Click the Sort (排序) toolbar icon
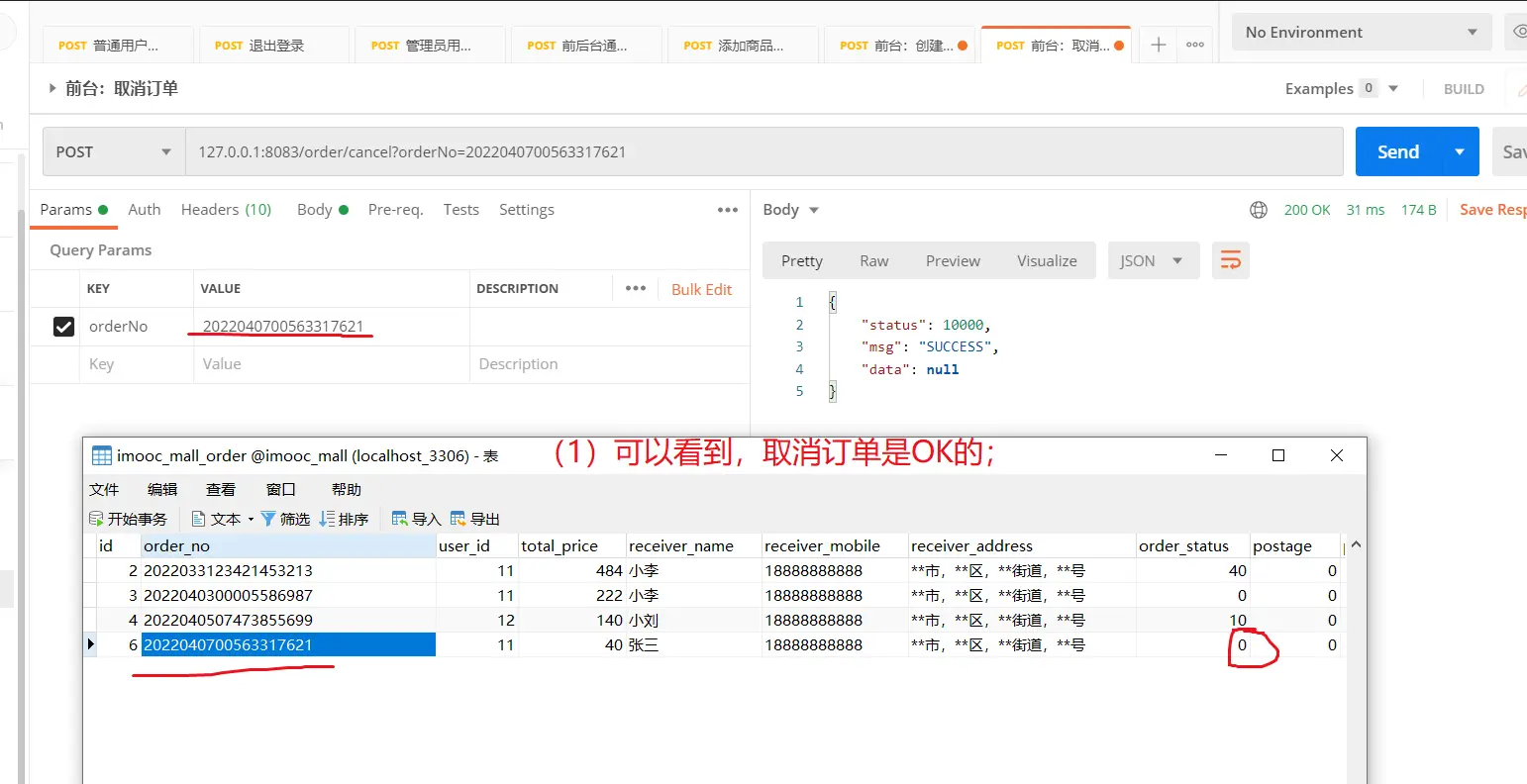Viewport: 1527px width, 784px height. pos(327,519)
